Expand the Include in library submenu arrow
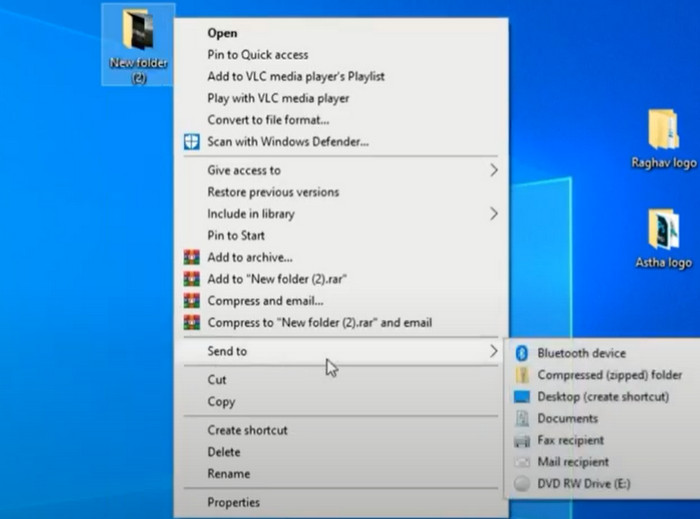The width and height of the screenshot is (700, 519). click(493, 214)
